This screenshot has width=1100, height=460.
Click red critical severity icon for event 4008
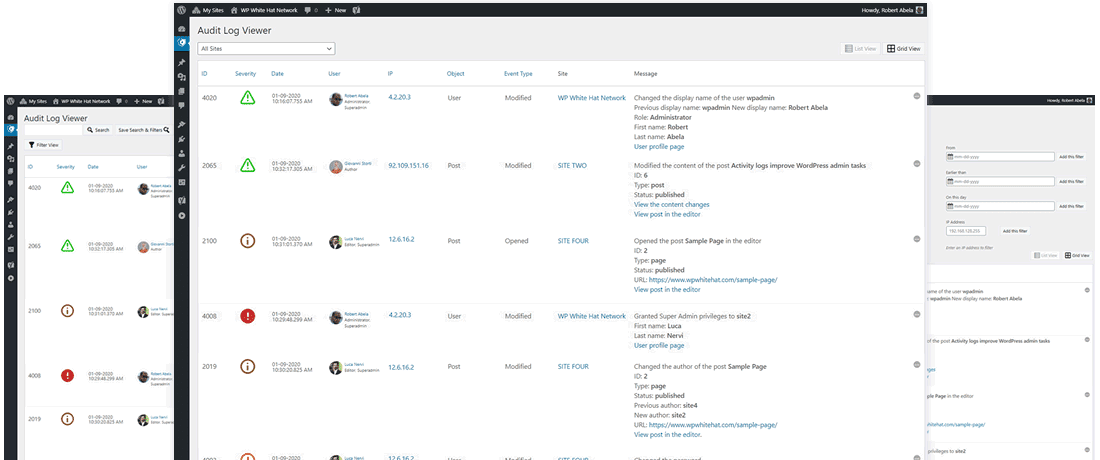coord(247,316)
